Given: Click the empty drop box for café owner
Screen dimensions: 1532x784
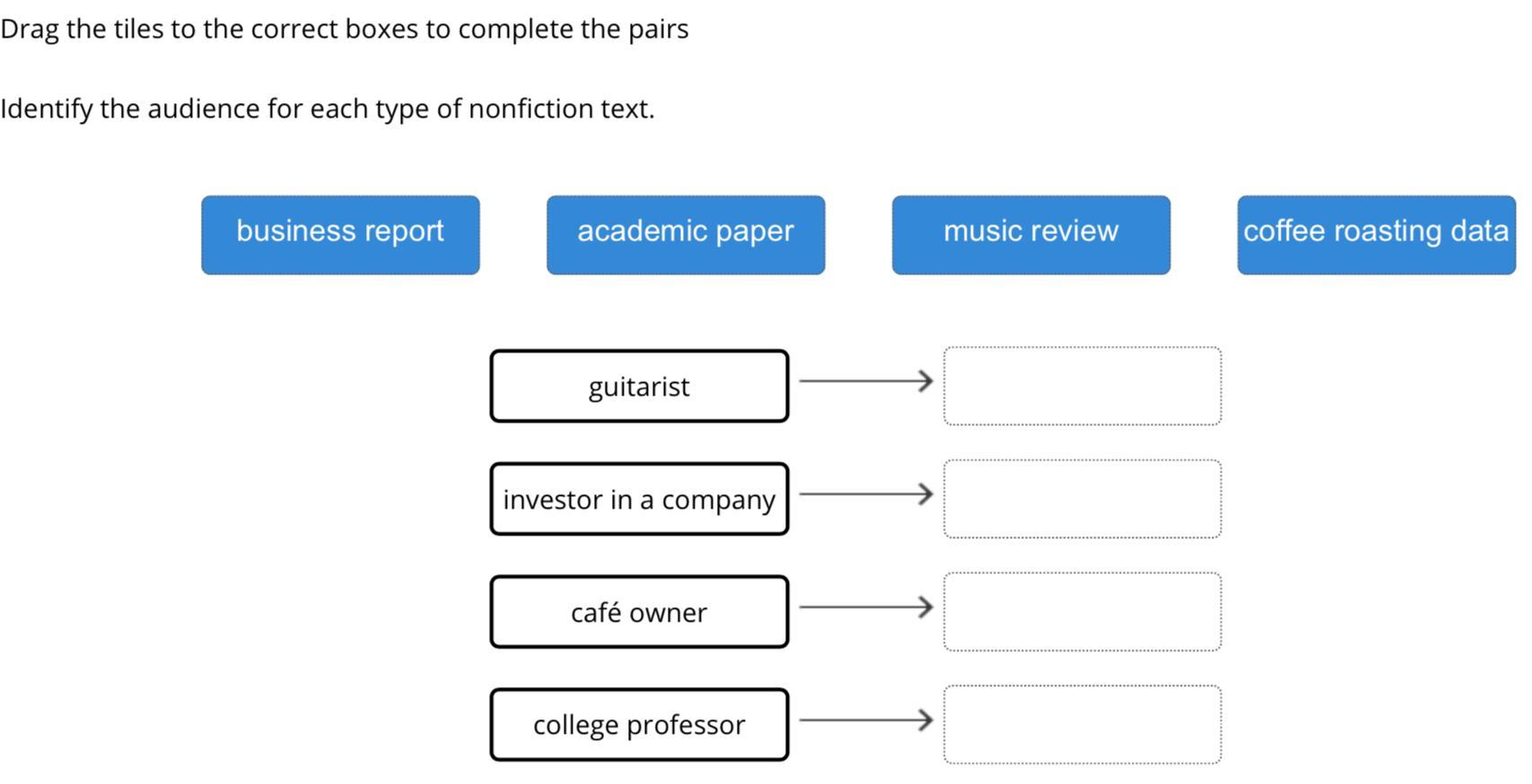Looking at the screenshot, I should click(1081, 612).
